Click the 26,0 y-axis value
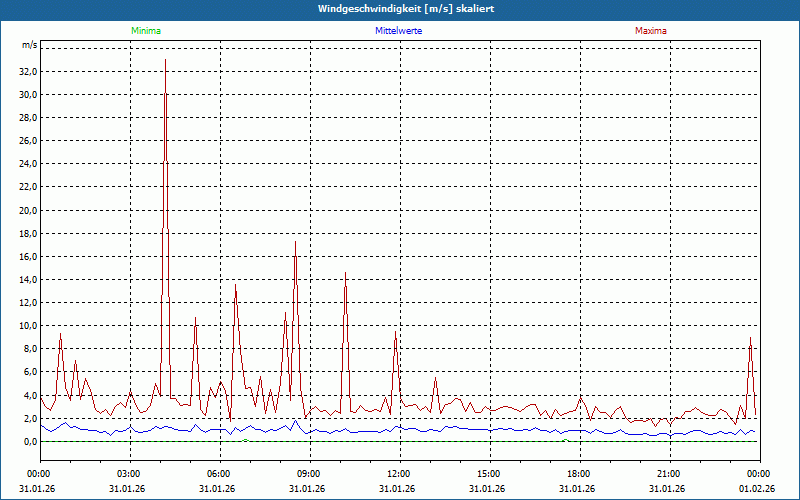 tap(29, 141)
